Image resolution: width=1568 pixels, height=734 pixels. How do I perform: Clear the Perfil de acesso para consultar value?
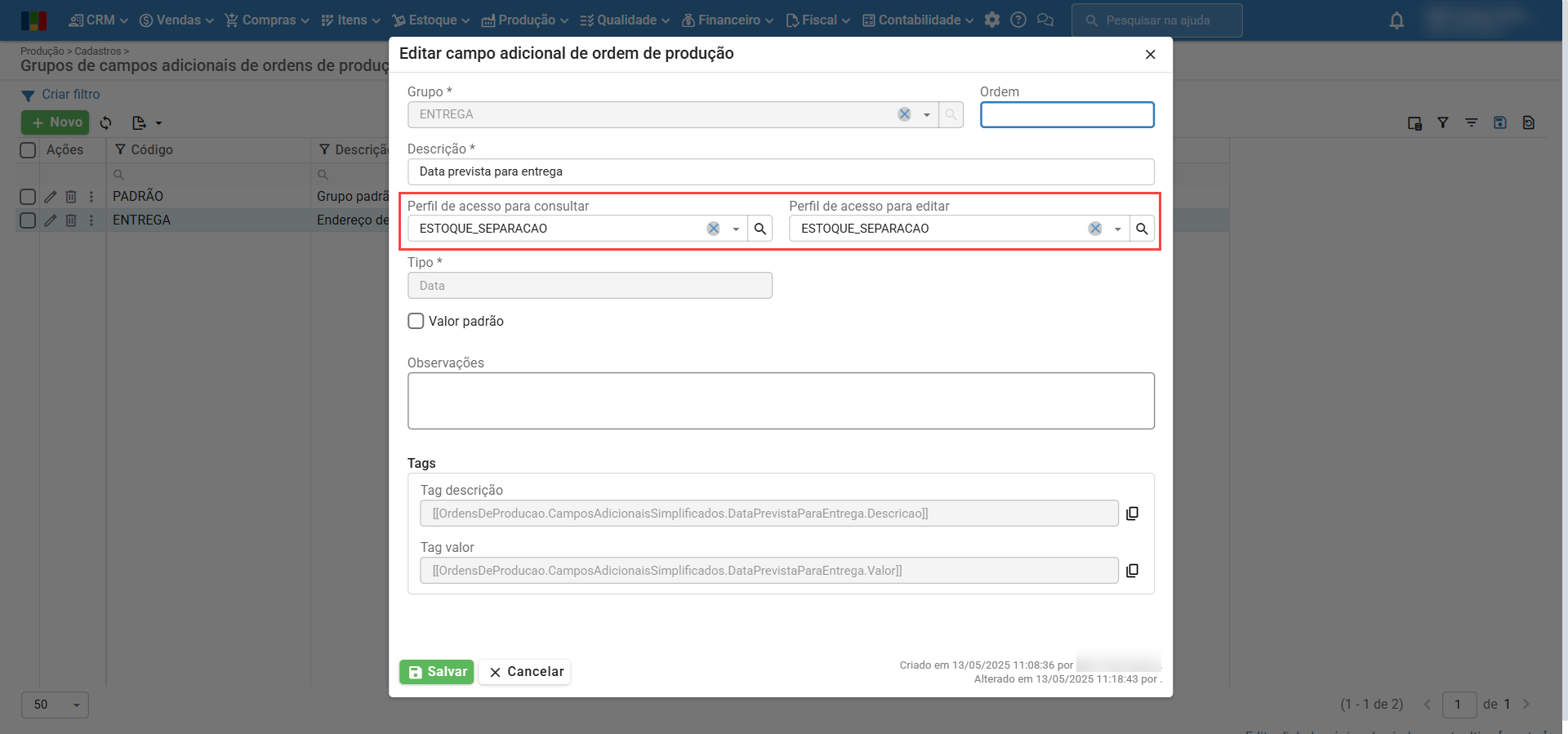[713, 229]
